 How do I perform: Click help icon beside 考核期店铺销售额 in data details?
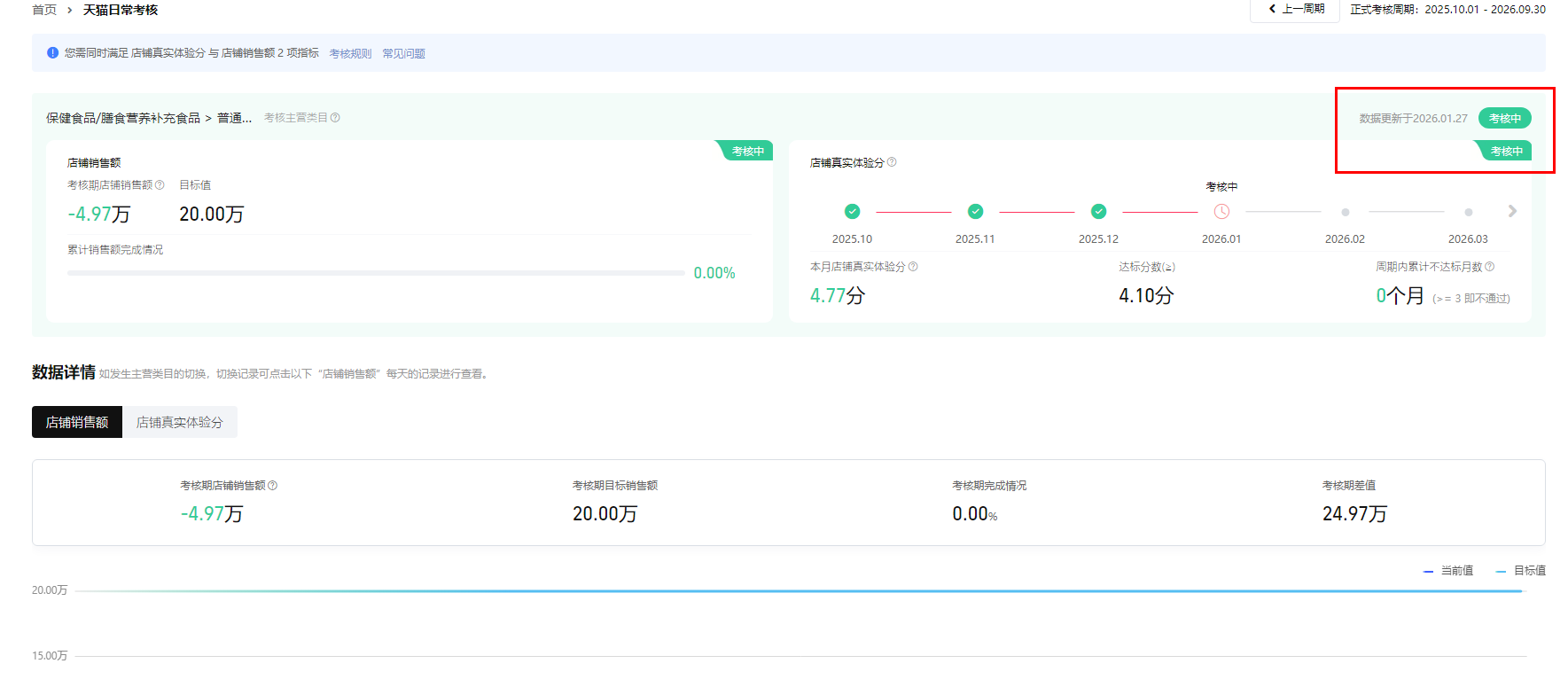click(x=273, y=486)
